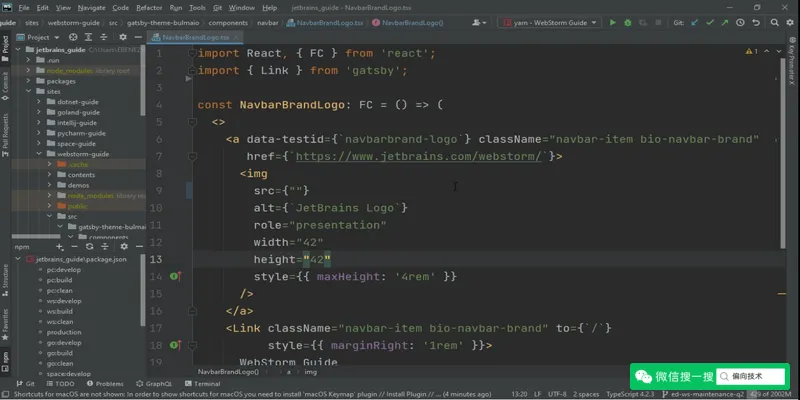The width and height of the screenshot is (800, 400).
Task: Click the warning indicator showing 1 problem
Action: pyautogui.click(x=752, y=52)
